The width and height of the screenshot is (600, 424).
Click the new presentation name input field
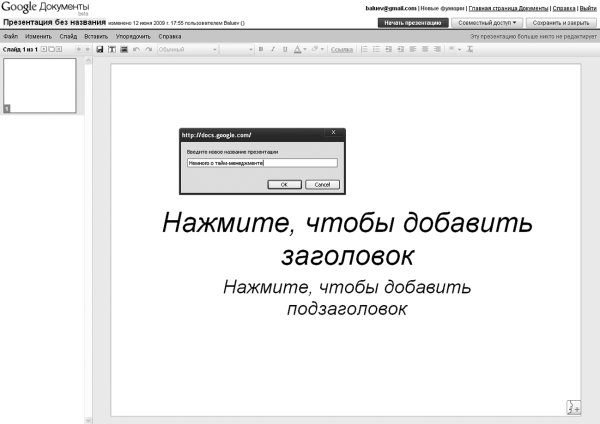[262, 163]
